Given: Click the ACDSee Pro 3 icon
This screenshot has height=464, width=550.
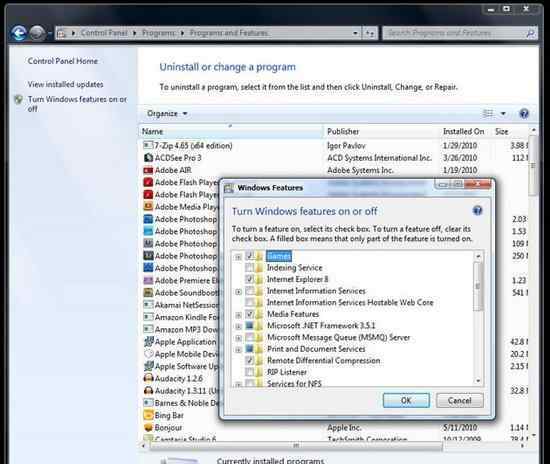Looking at the screenshot, I should [x=148, y=157].
